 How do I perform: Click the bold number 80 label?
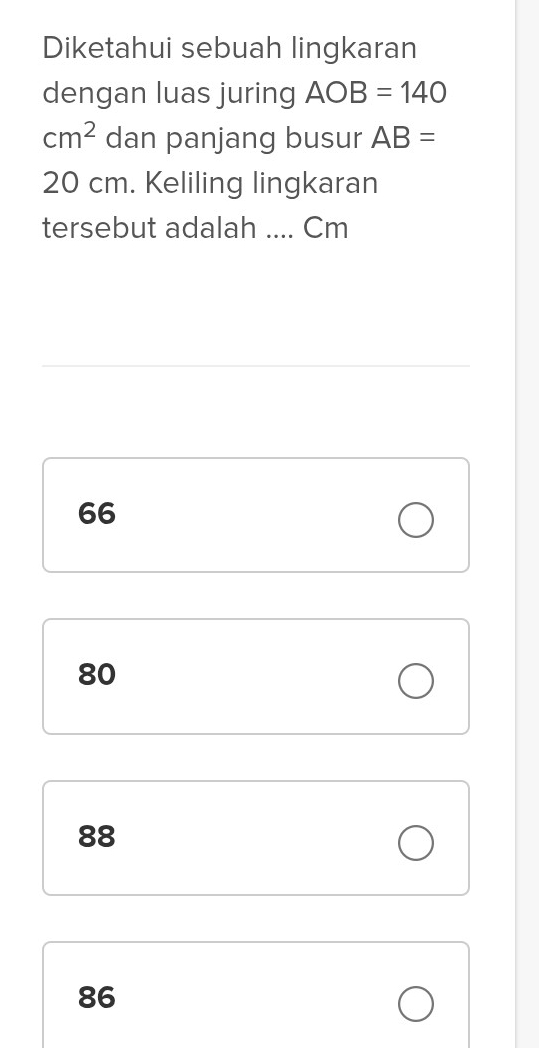click(97, 674)
